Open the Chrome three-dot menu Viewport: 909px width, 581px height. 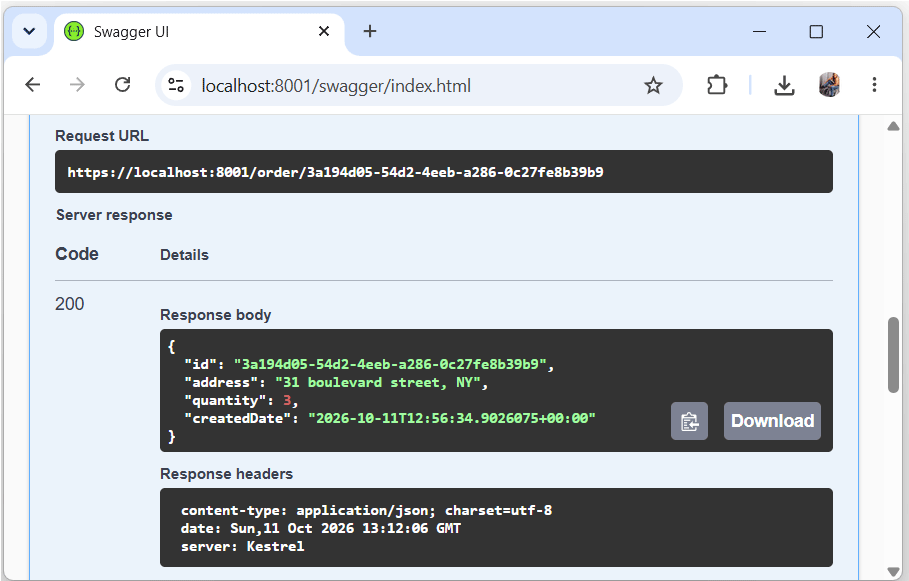pyautogui.click(x=874, y=85)
